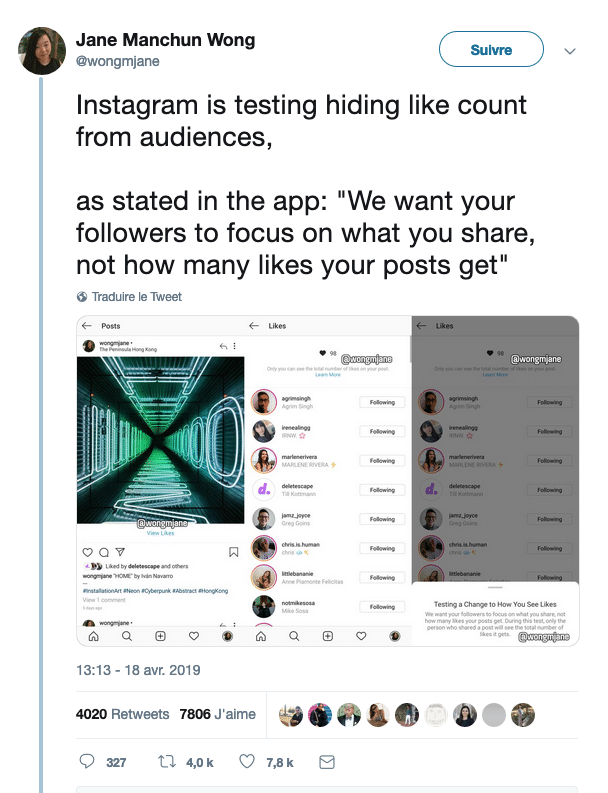Click the envelope direct message icon

point(327,762)
